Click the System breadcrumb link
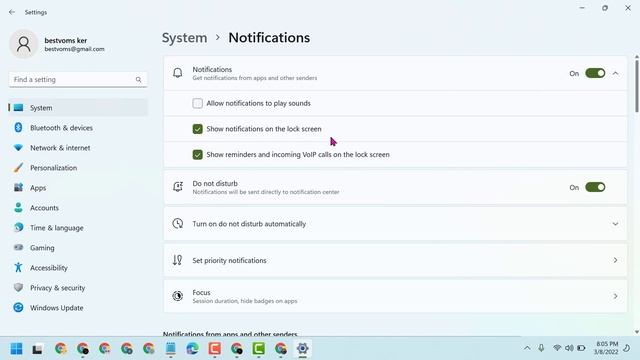This screenshot has width=640, height=360. pyautogui.click(x=184, y=38)
